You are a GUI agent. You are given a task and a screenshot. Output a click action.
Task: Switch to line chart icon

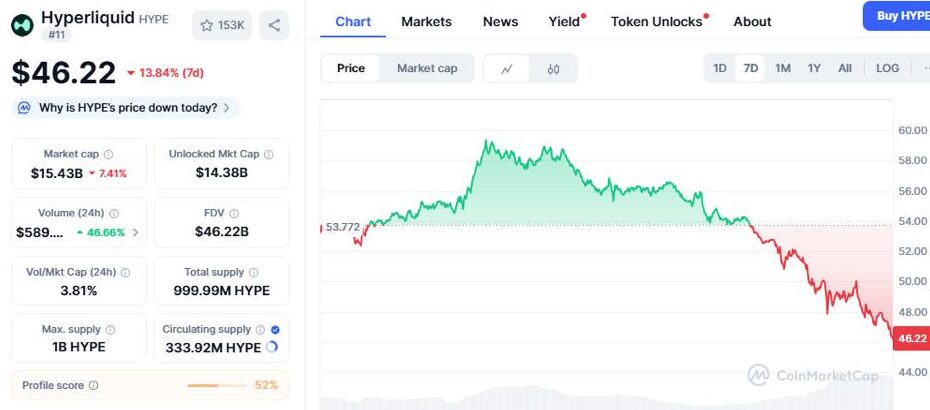(x=508, y=69)
